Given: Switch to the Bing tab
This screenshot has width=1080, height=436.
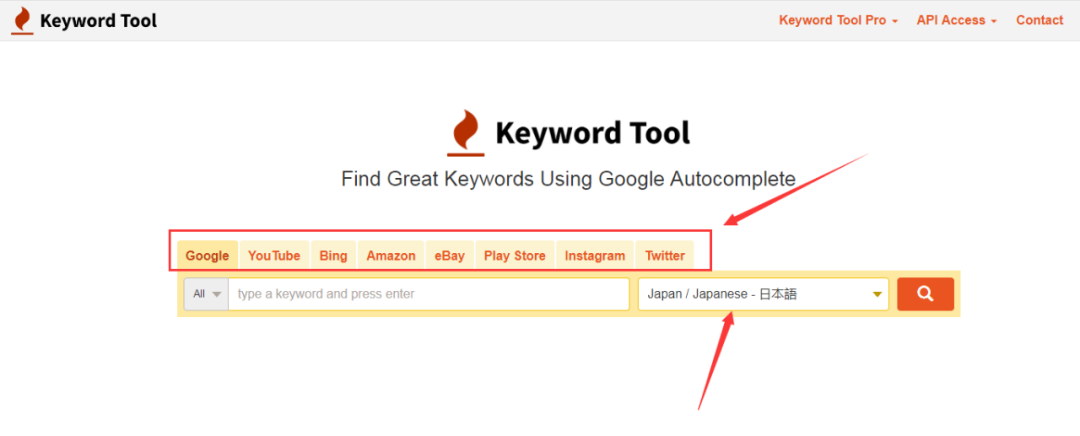Looking at the screenshot, I should (333, 256).
